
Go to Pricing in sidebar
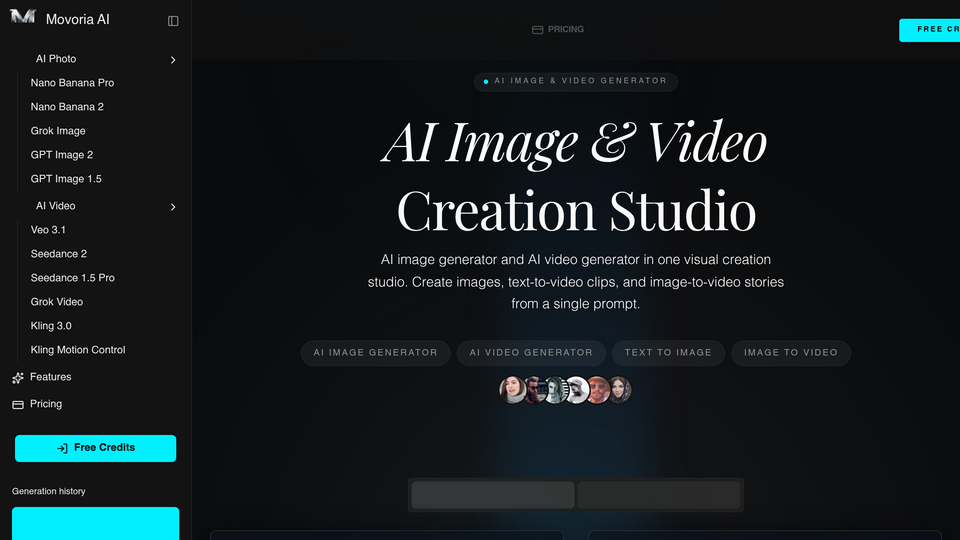[46, 404]
